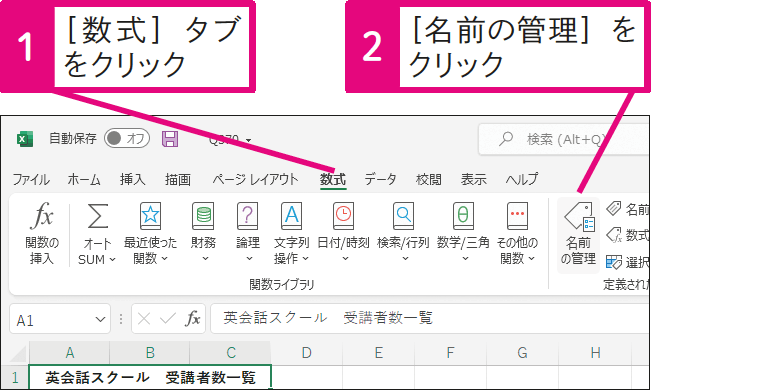The height and width of the screenshot is (390, 783).
Task: Open the ヘルプ tab
Action: (522, 179)
